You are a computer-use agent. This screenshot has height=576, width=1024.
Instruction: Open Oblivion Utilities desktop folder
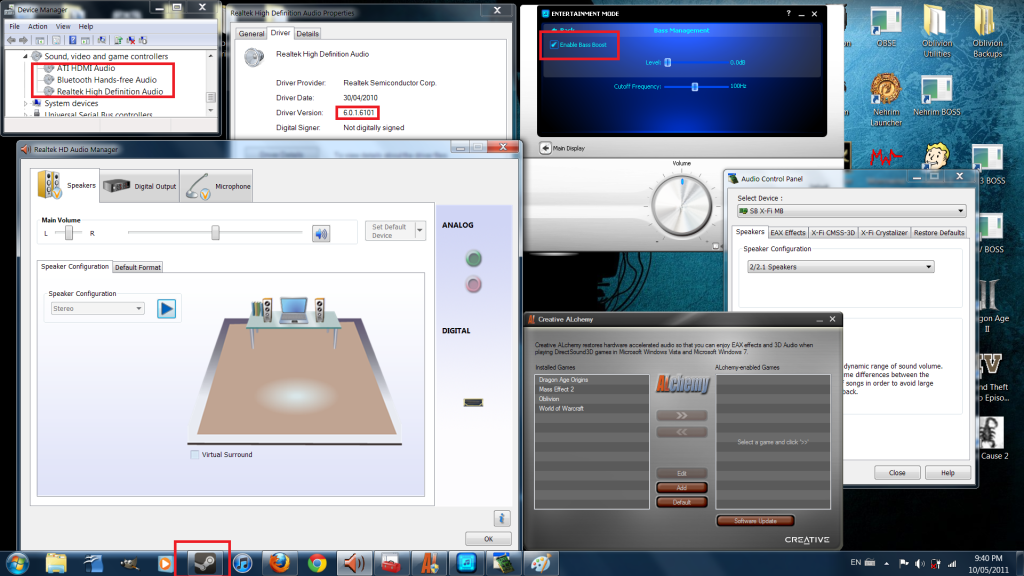[936, 31]
